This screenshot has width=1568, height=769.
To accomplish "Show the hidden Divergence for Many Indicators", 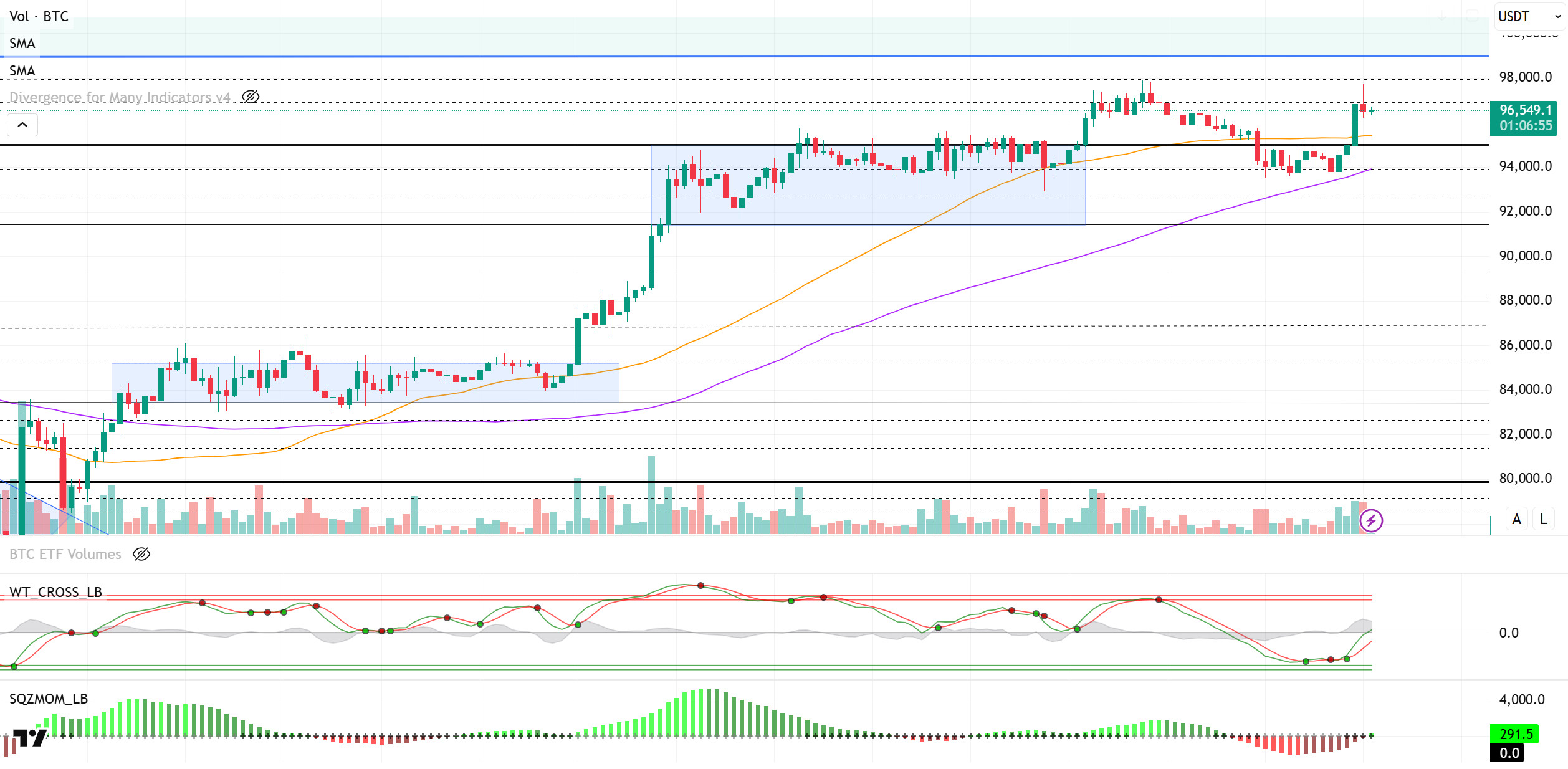I will 251,97.
